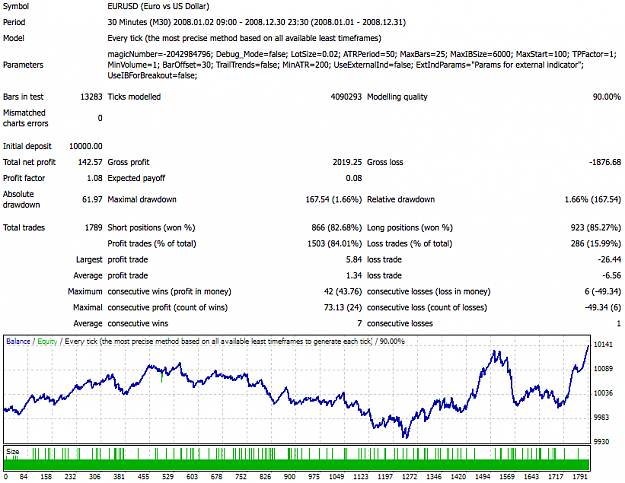This screenshot has width=625, height=483.
Task: Click the Absolute drawdown value 61.97
Action: pyautogui.click(x=92, y=199)
